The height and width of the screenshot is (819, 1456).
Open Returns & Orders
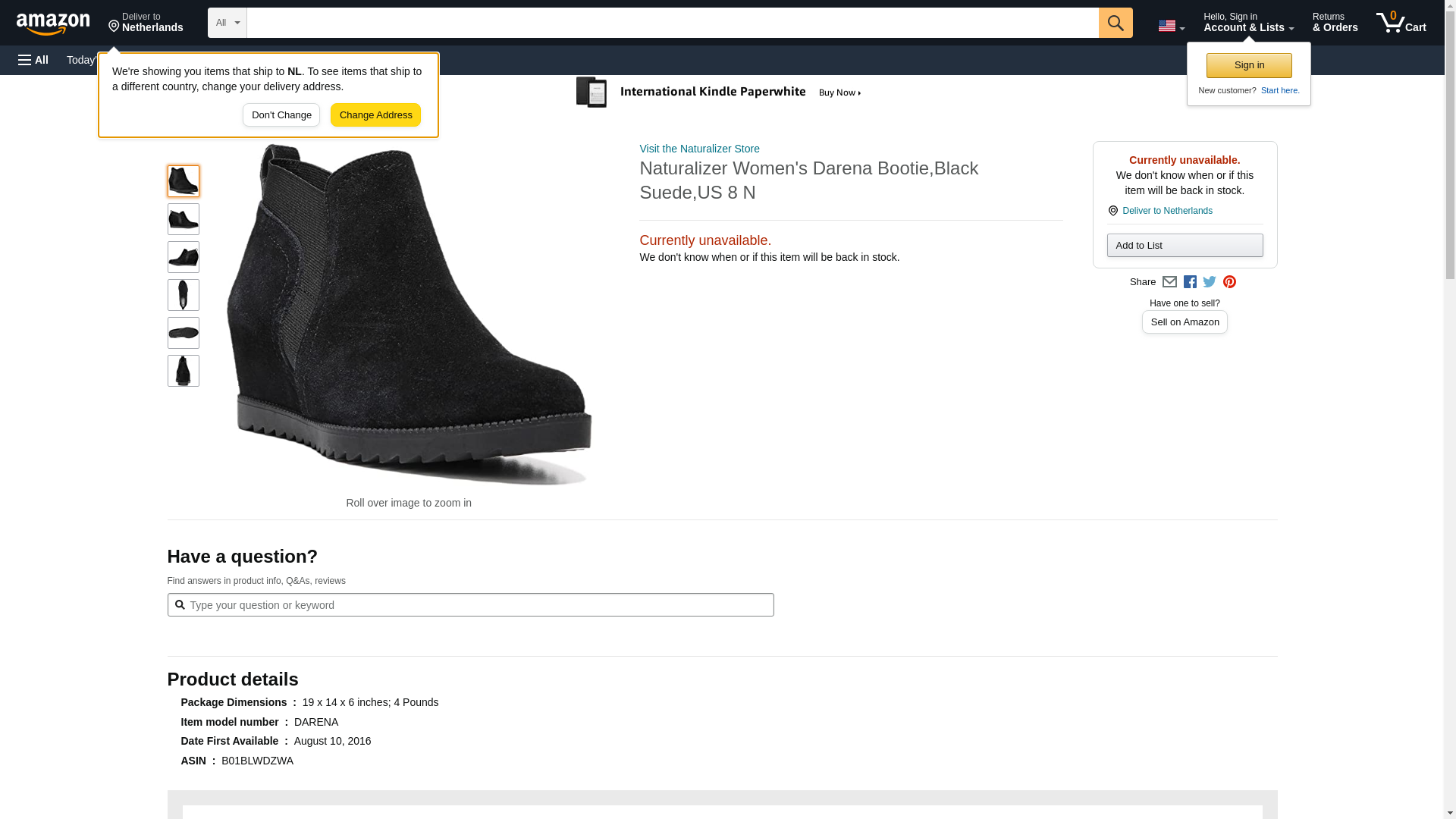point(1335,23)
